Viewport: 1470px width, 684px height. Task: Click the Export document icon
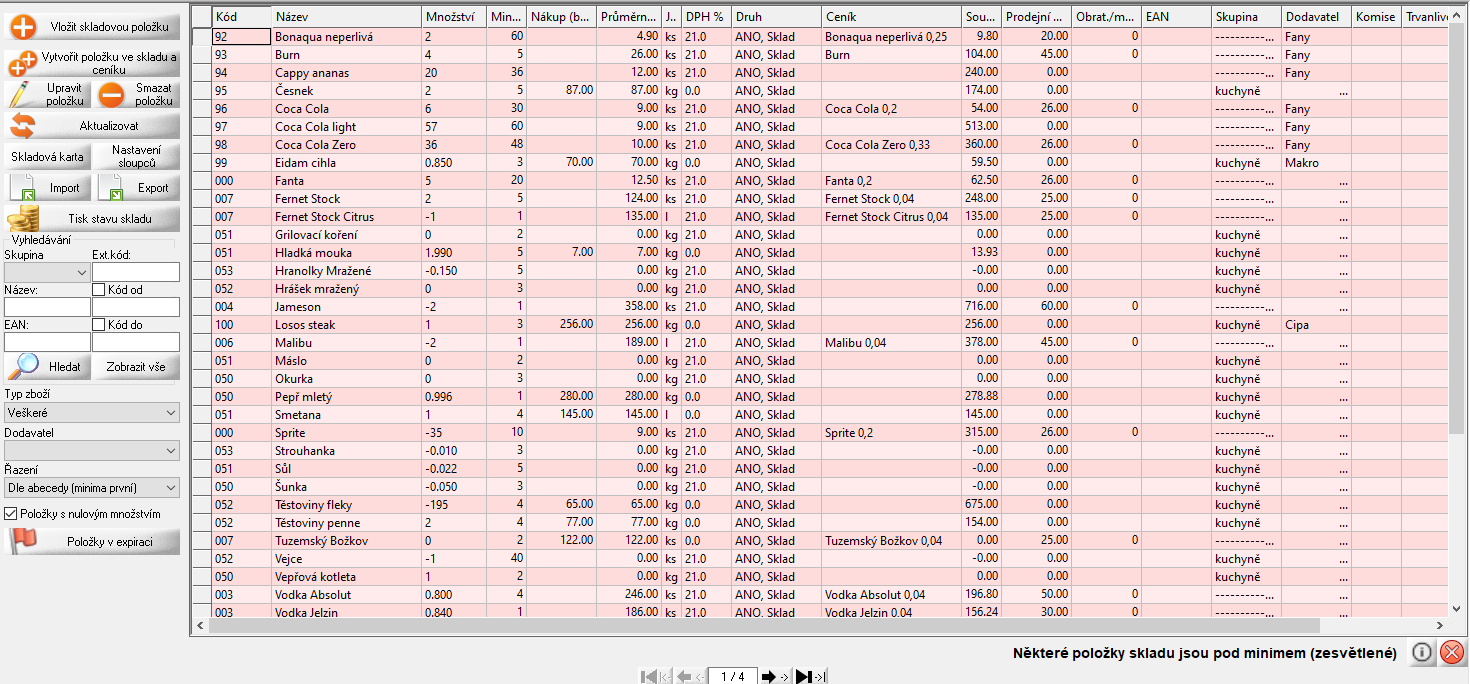pos(112,188)
